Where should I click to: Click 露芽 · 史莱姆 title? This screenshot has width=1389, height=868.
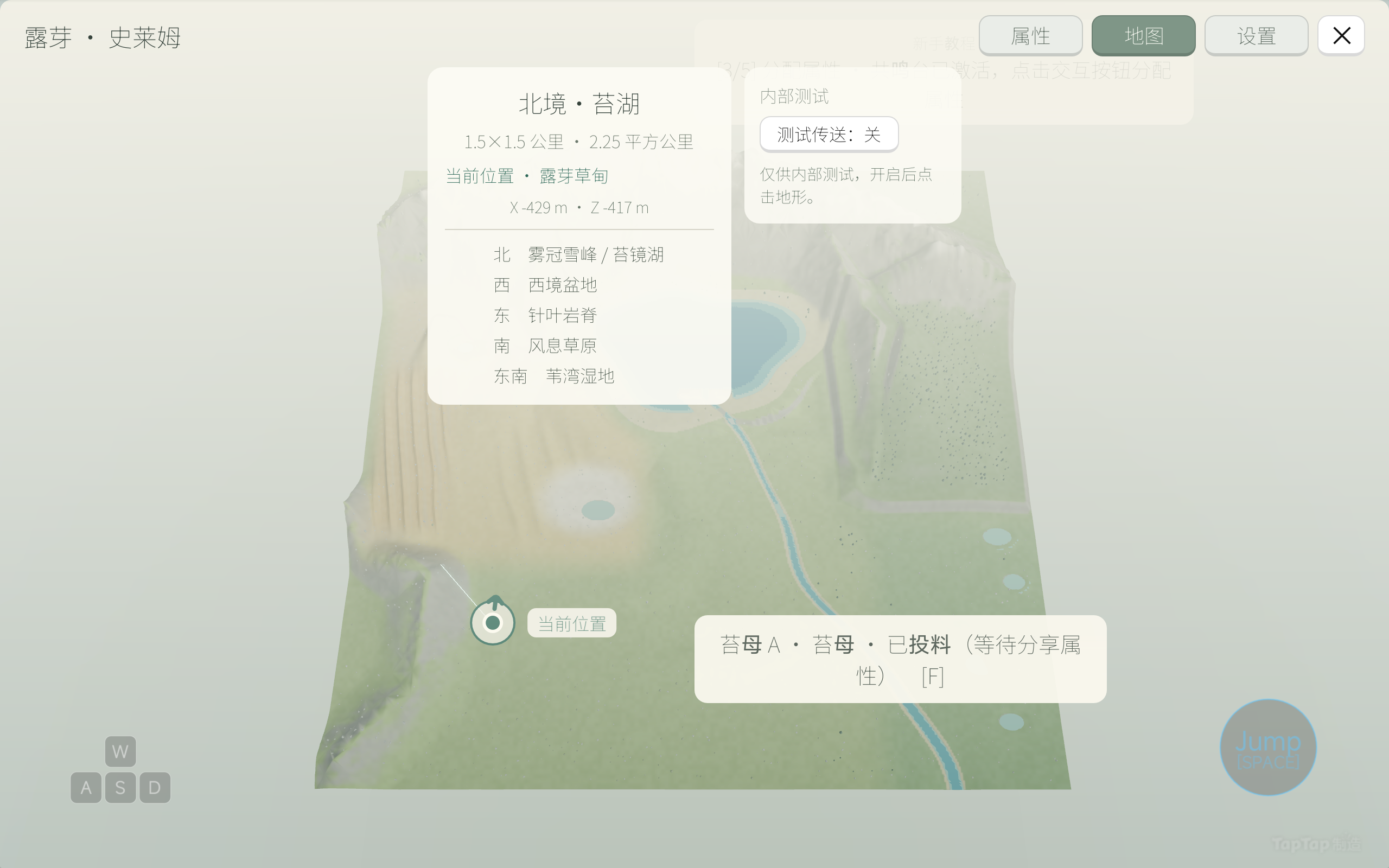(x=103, y=38)
